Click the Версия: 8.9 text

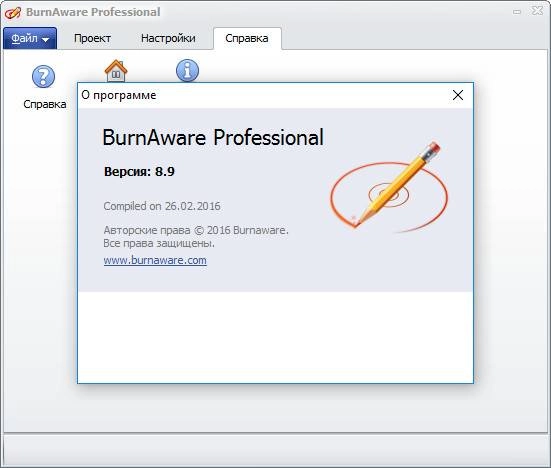(x=139, y=171)
